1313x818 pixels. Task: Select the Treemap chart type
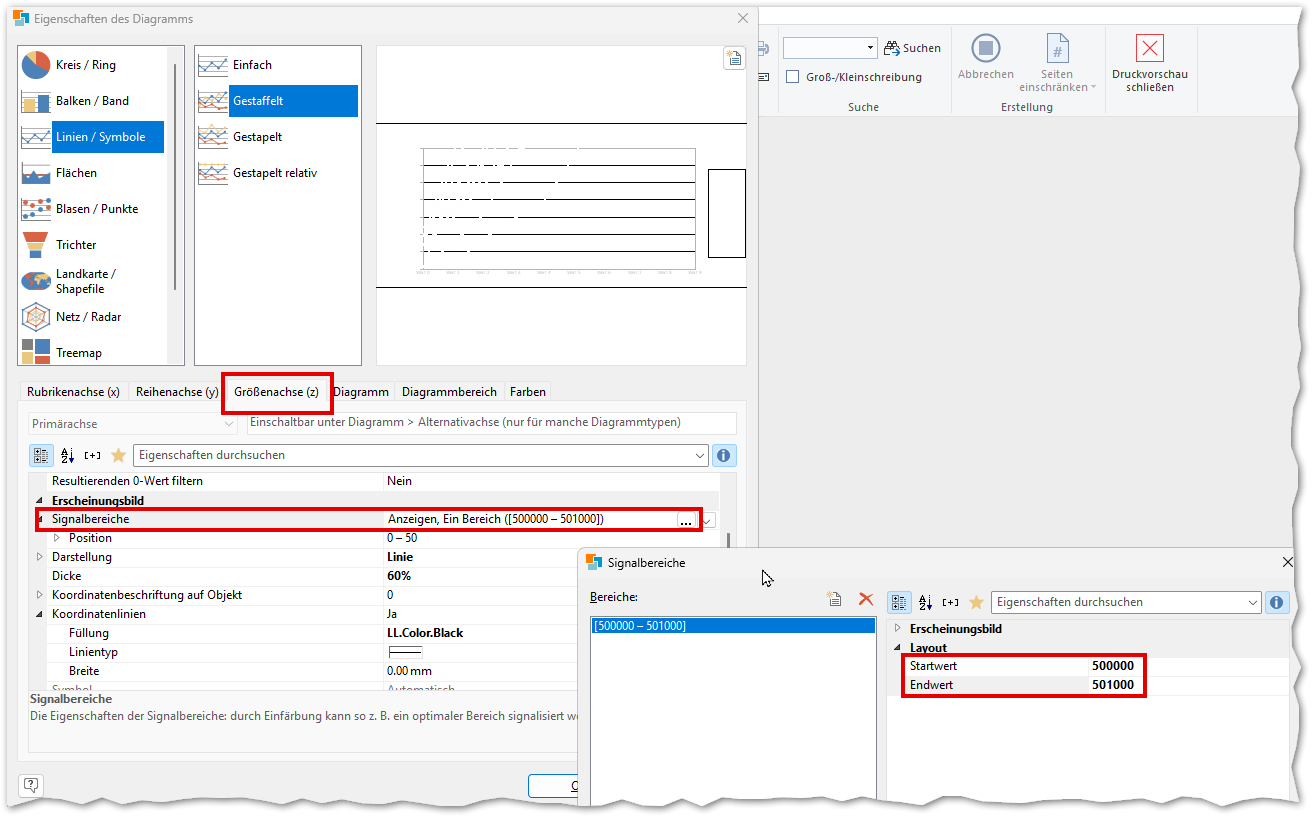[92, 352]
